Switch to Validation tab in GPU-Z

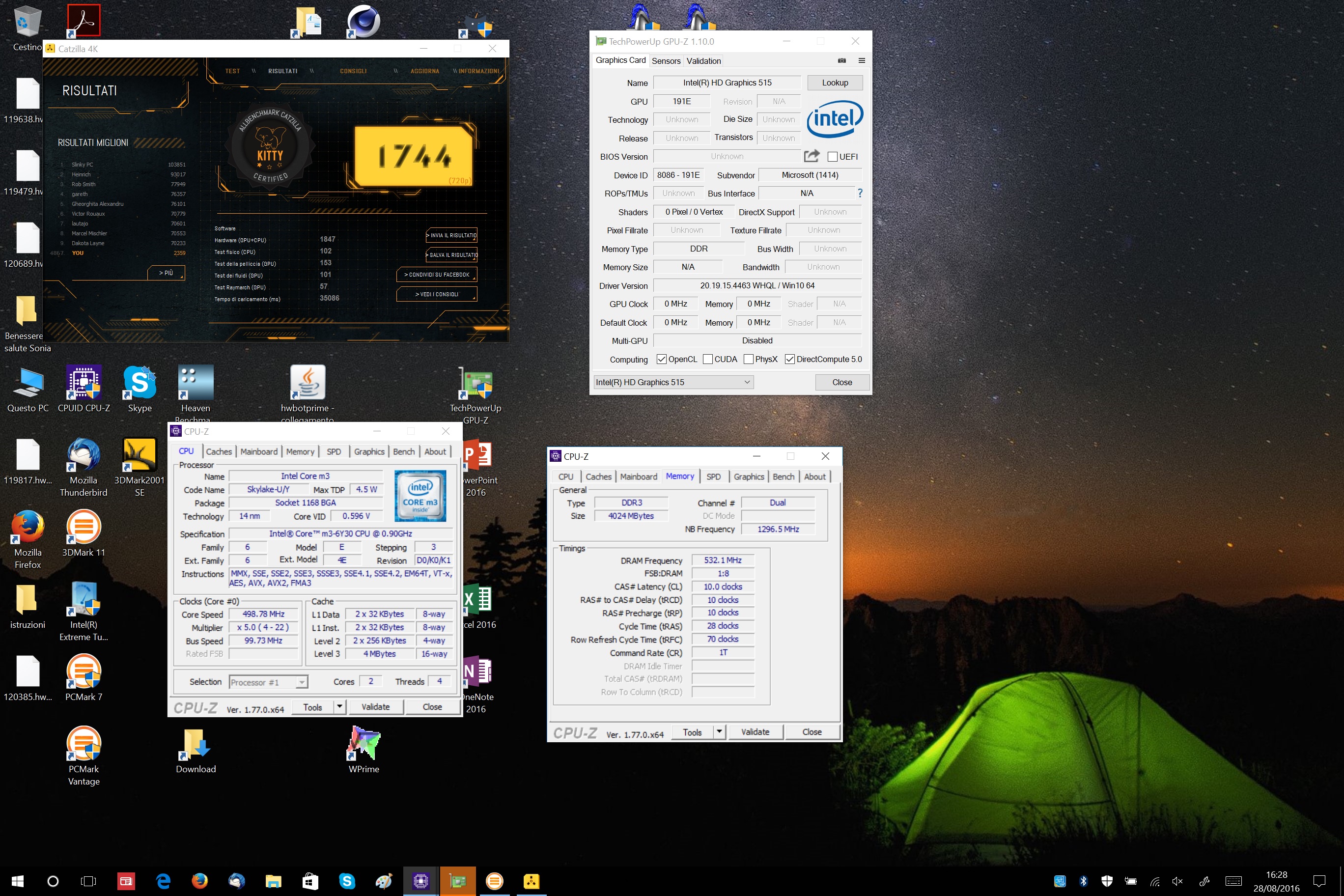703,60
